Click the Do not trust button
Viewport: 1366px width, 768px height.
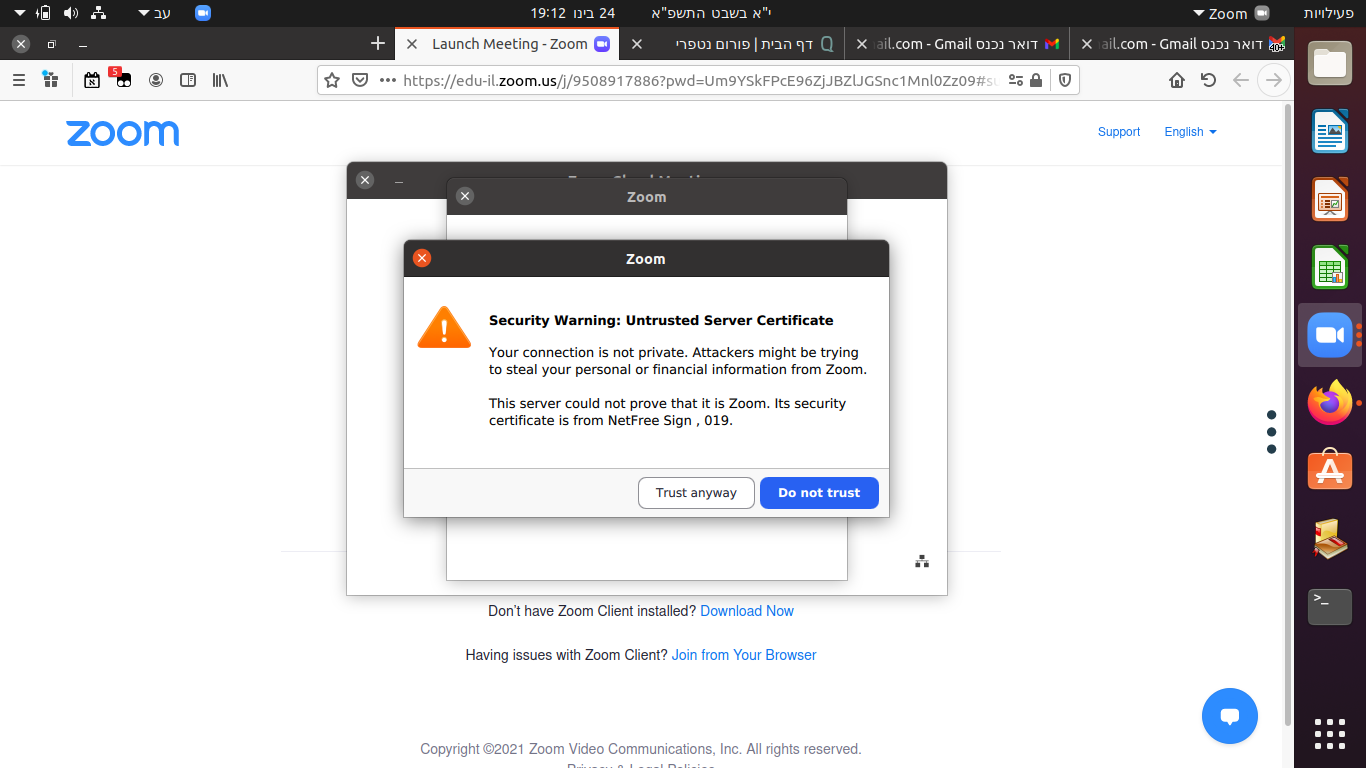[819, 493]
